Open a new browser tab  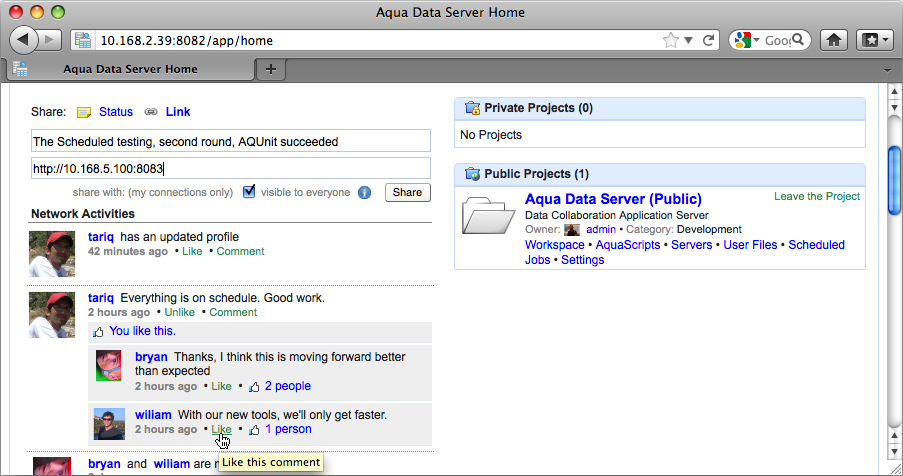[270, 69]
